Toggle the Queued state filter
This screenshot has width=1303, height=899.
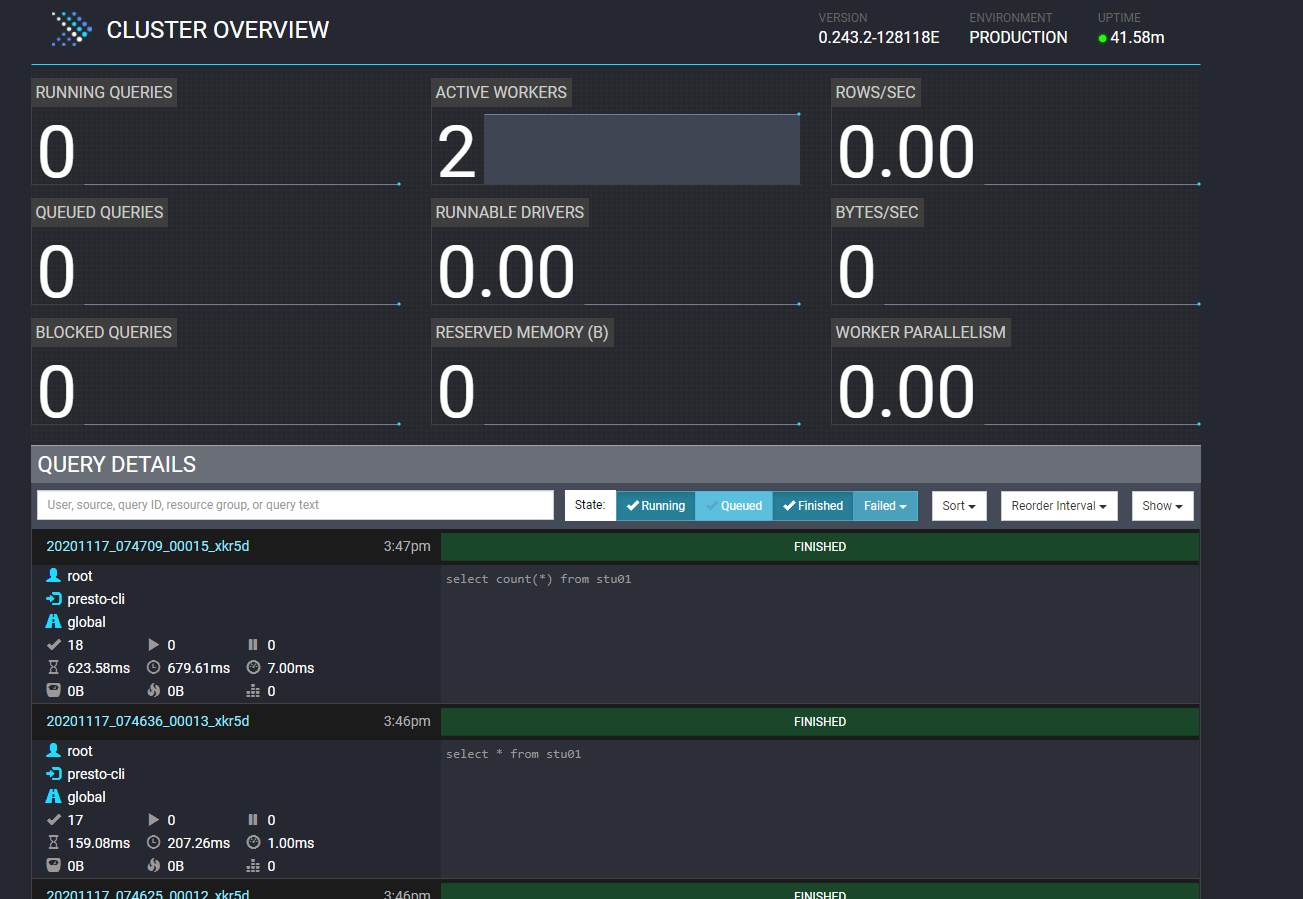[x=734, y=506]
